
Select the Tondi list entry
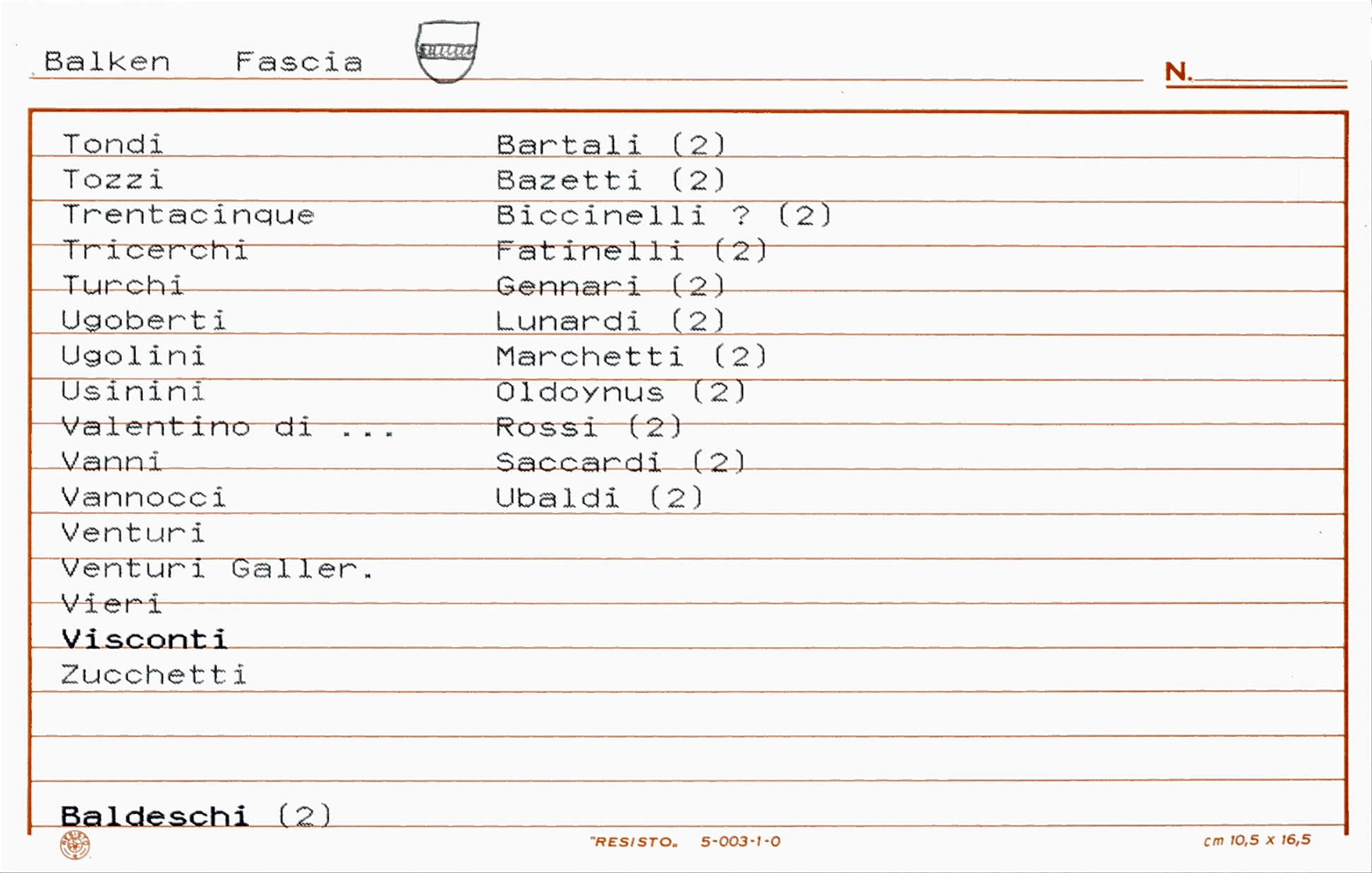[x=112, y=144]
